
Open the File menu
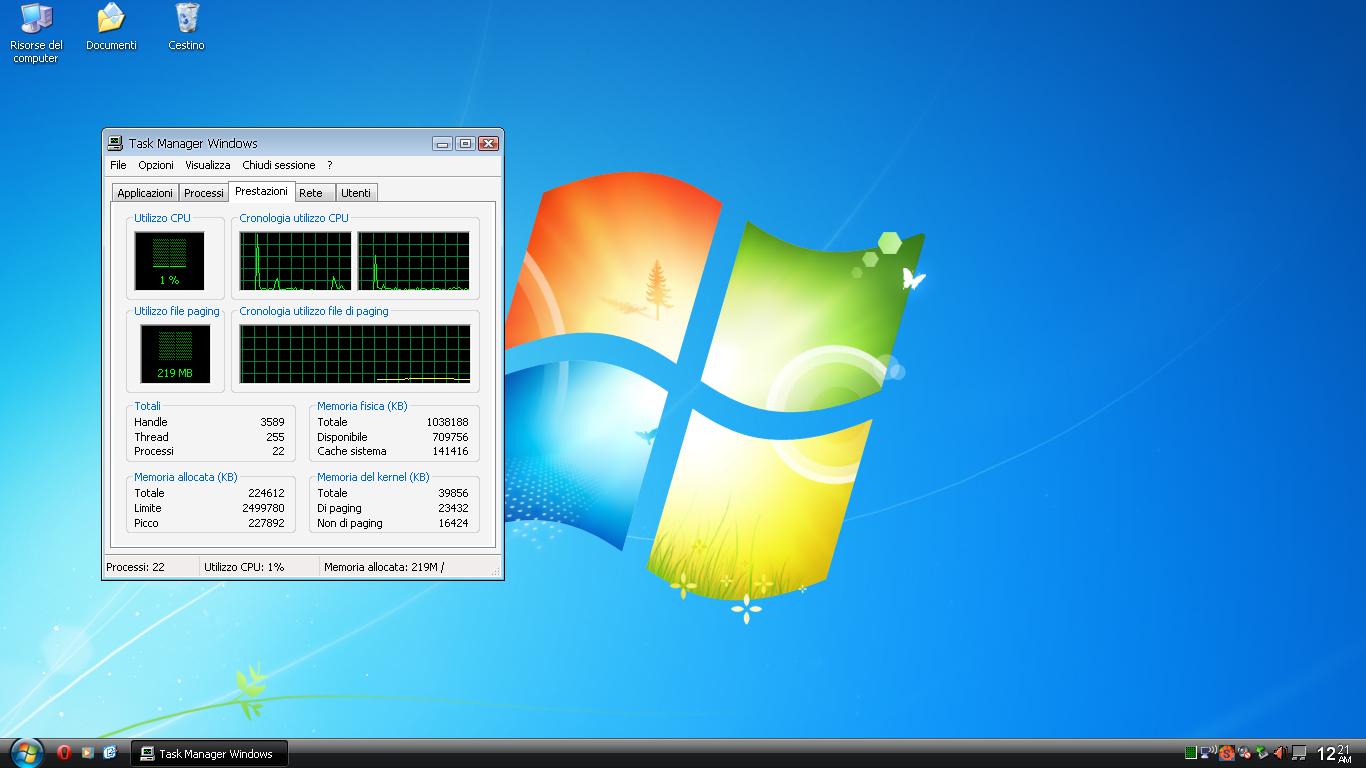point(117,165)
